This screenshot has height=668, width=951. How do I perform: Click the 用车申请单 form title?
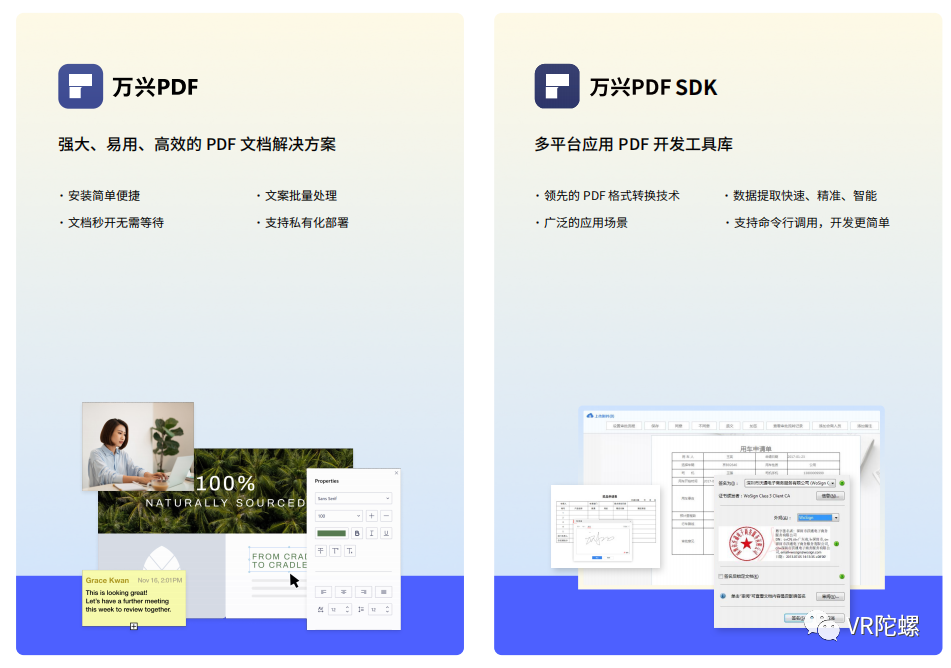pyautogui.click(x=756, y=449)
